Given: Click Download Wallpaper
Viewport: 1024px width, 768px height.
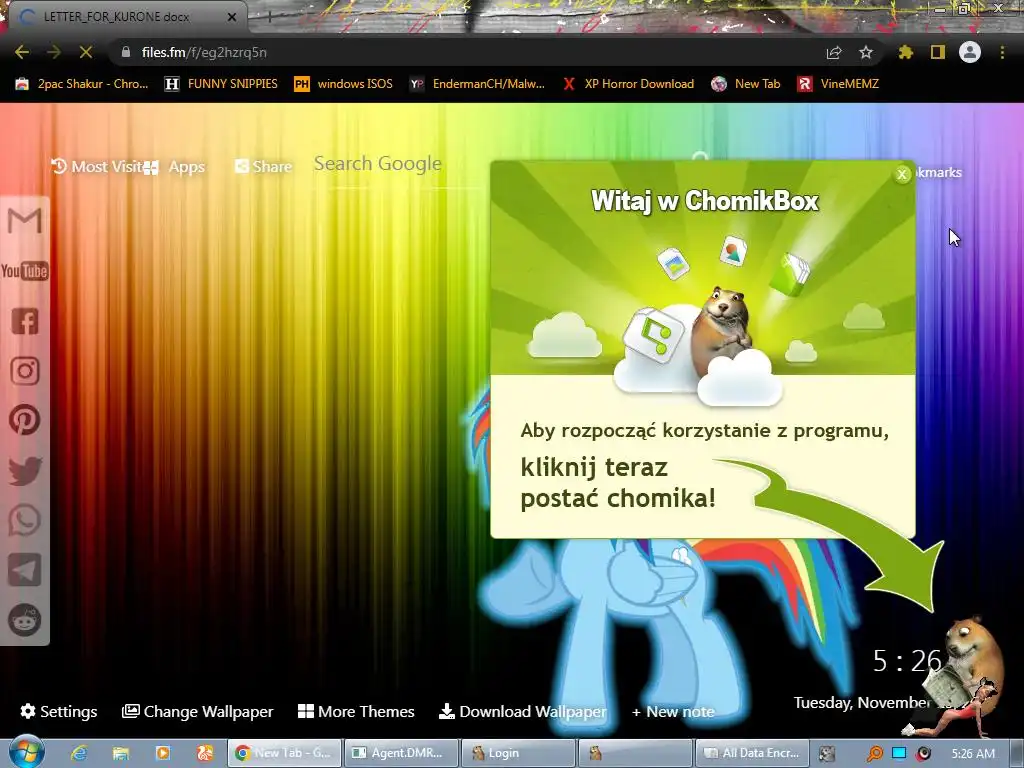Looking at the screenshot, I should tap(522, 711).
